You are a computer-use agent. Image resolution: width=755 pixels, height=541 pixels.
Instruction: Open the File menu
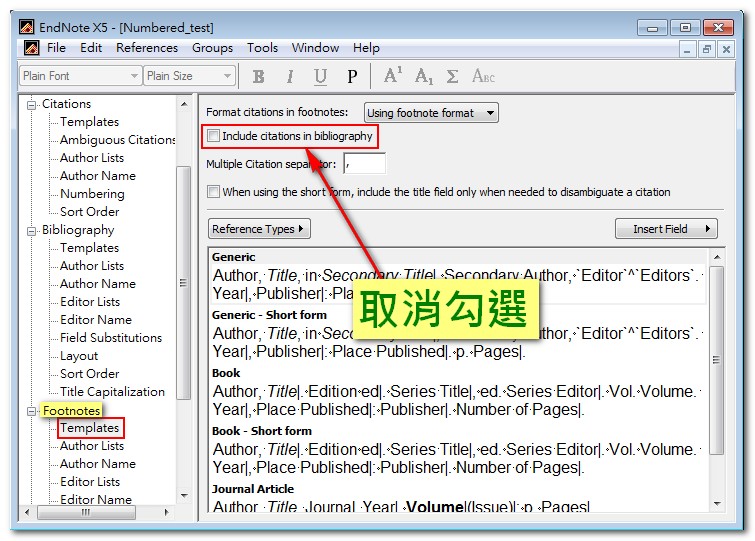(56, 48)
